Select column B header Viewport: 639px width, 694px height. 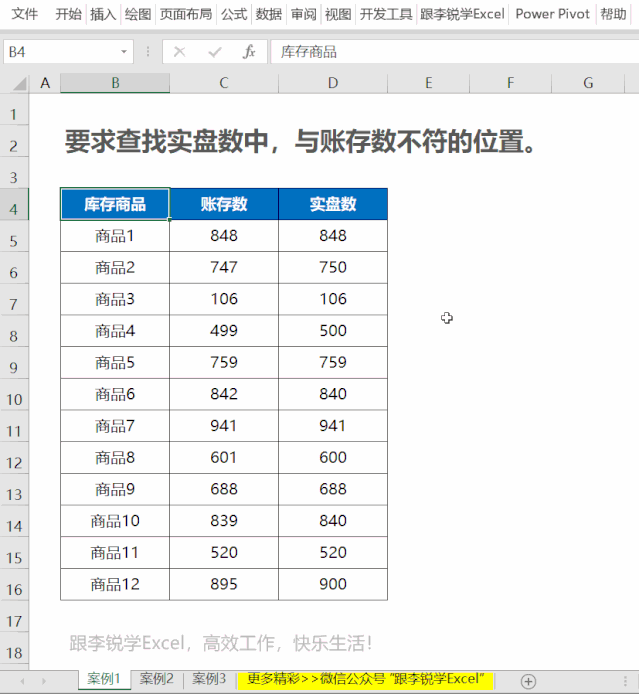[x=115, y=83]
